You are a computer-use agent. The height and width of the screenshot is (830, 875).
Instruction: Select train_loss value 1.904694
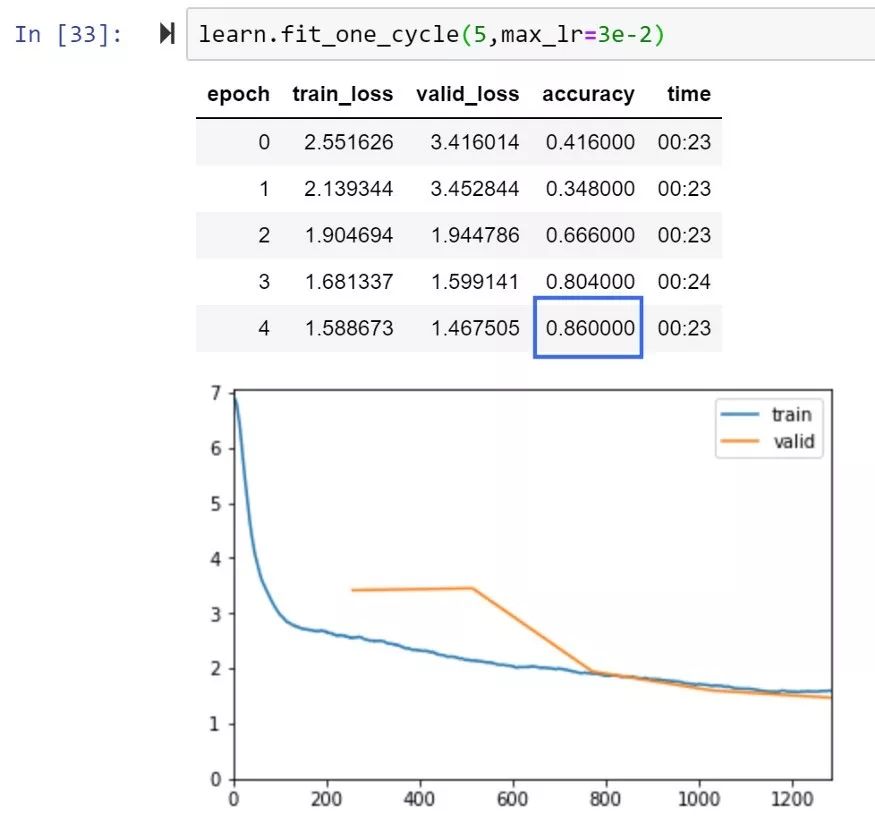[x=349, y=235]
